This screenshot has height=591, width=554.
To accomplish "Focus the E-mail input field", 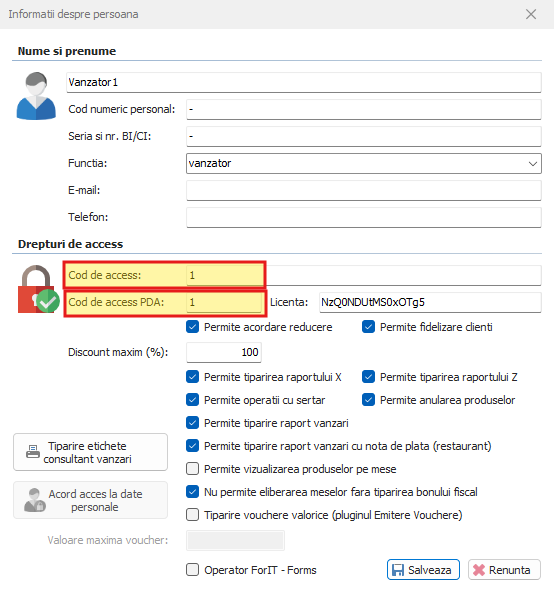I will click(364, 190).
